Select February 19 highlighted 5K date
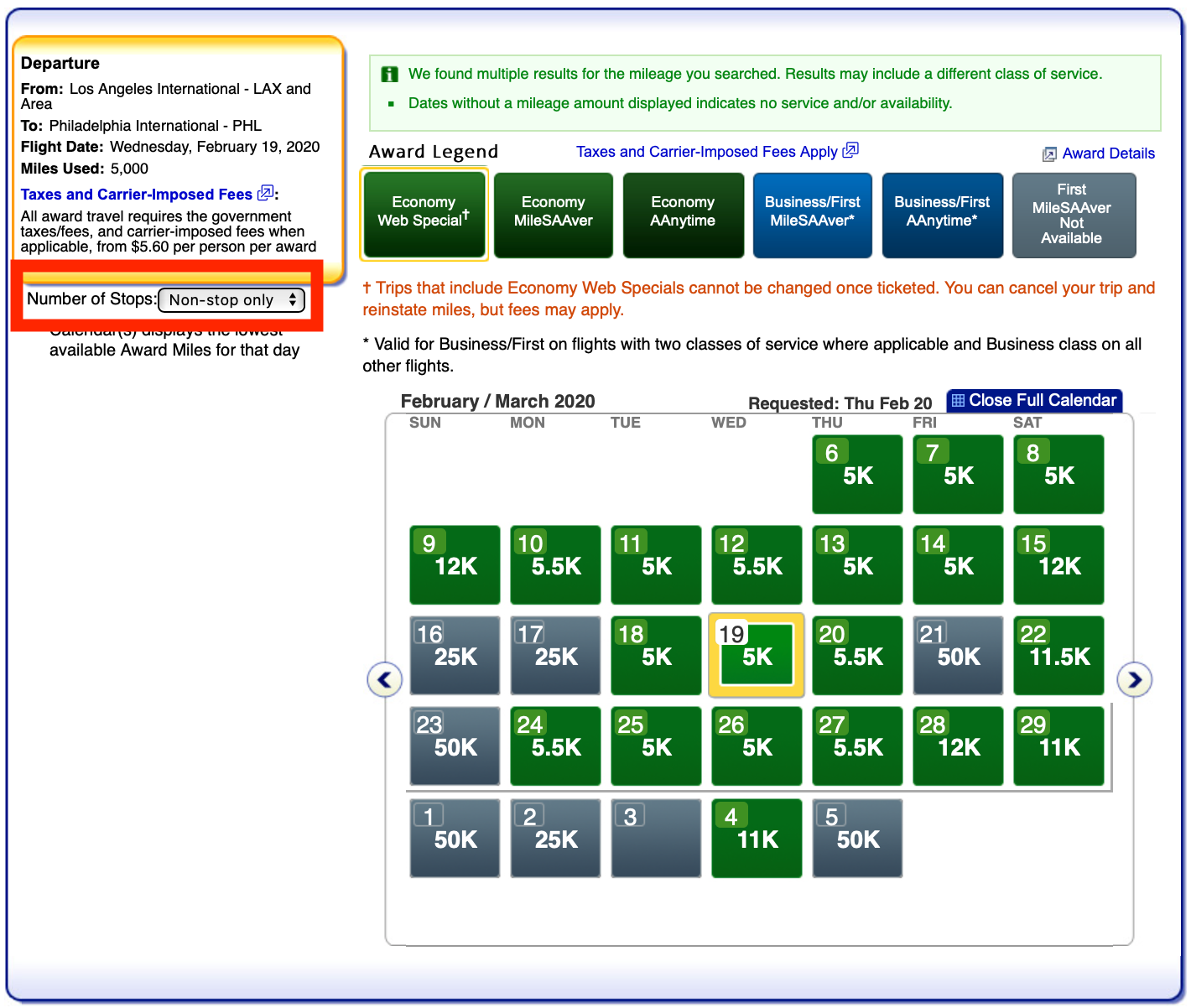The width and height of the screenshot is (1191, 1008). pyautogui.click(x=757, y=656)
